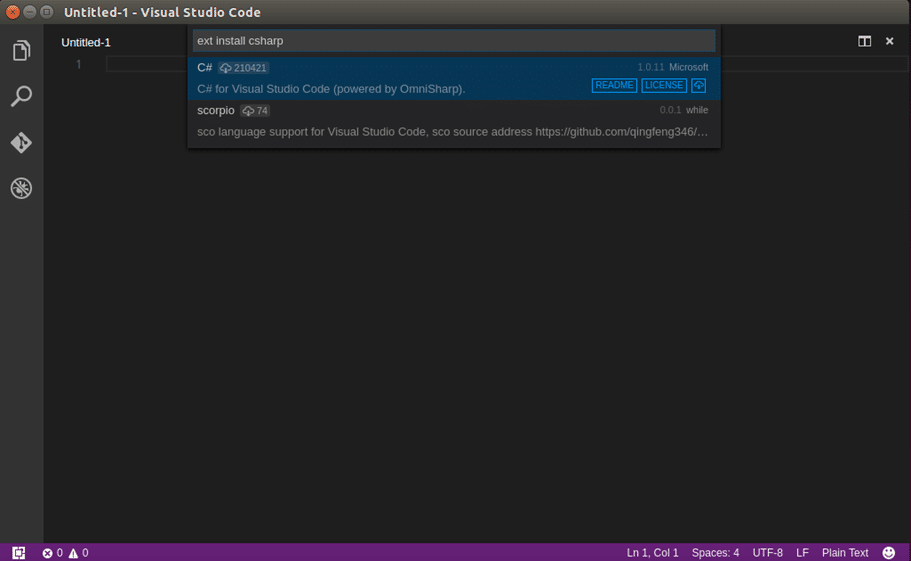Viewport: 911px width, 561px height.
Task: Click the warnings count icon in status bar
Action: point(78,553)
